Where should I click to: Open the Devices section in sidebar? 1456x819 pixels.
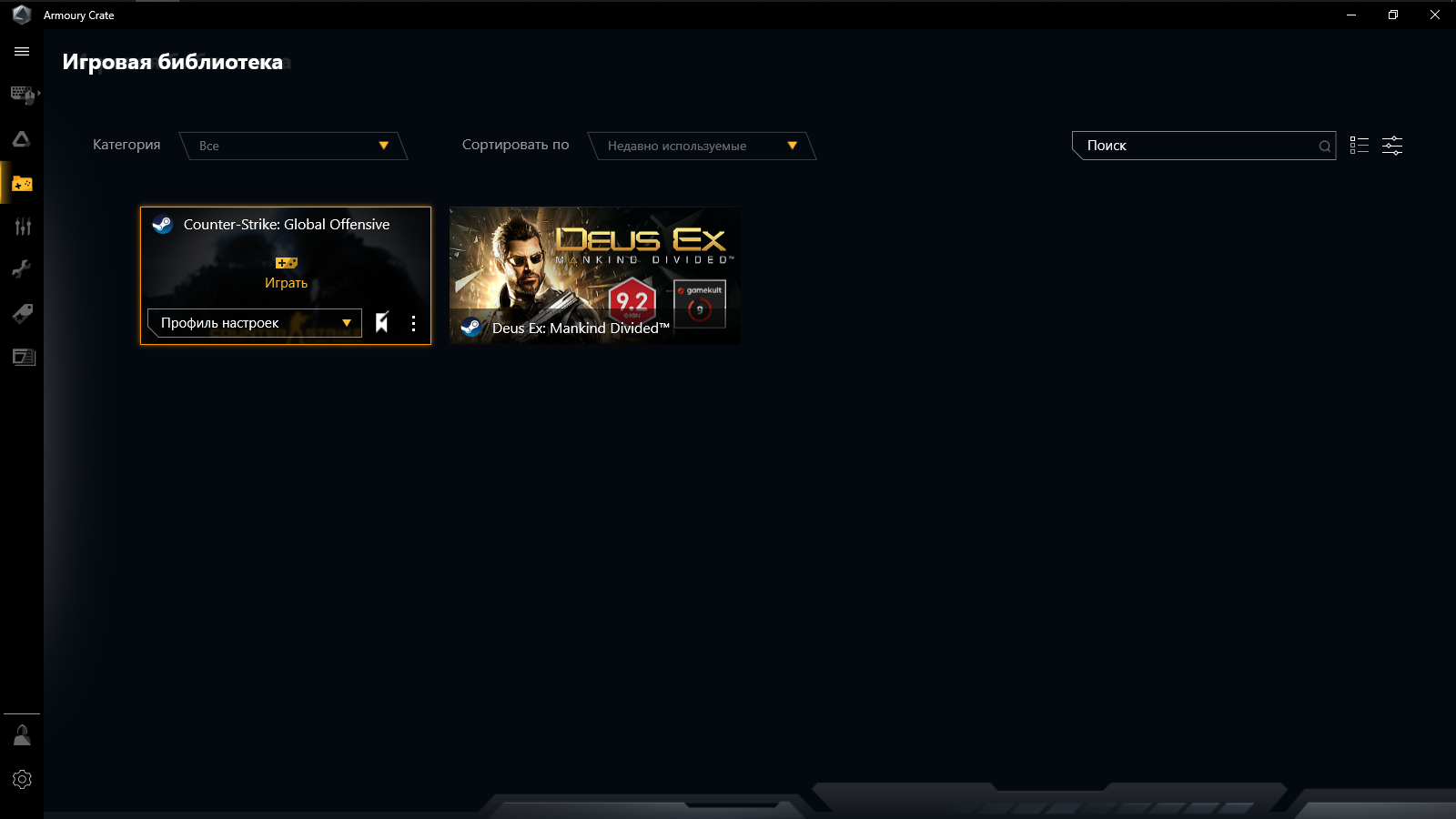pos(22,95)
